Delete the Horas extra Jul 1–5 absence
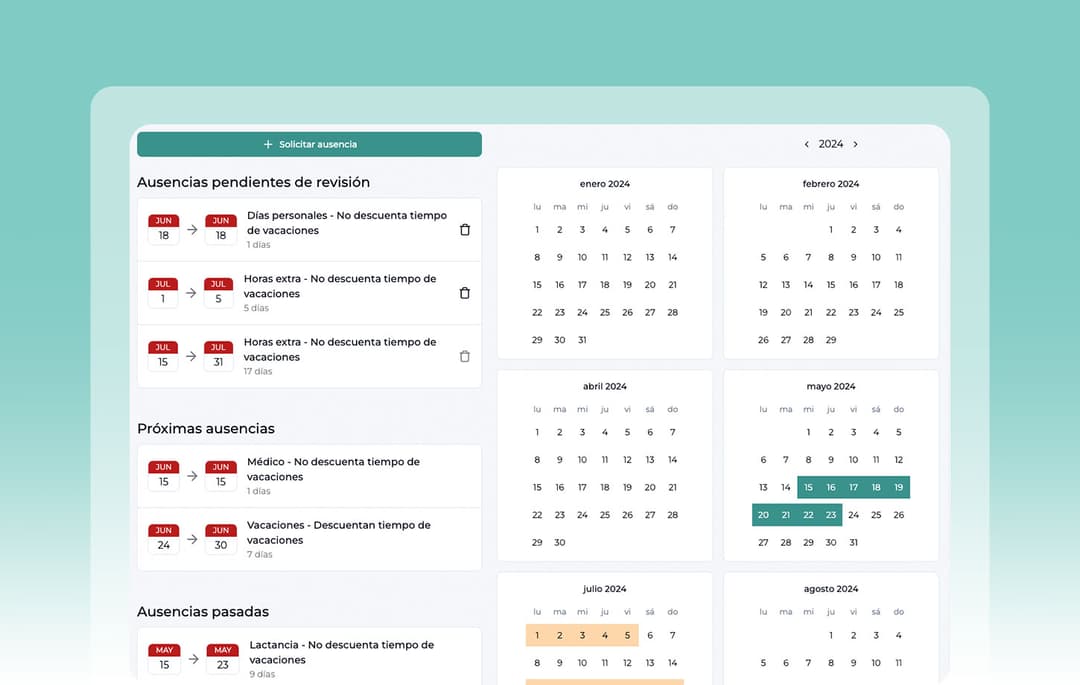1080x685 pixels. pos(465,293)
